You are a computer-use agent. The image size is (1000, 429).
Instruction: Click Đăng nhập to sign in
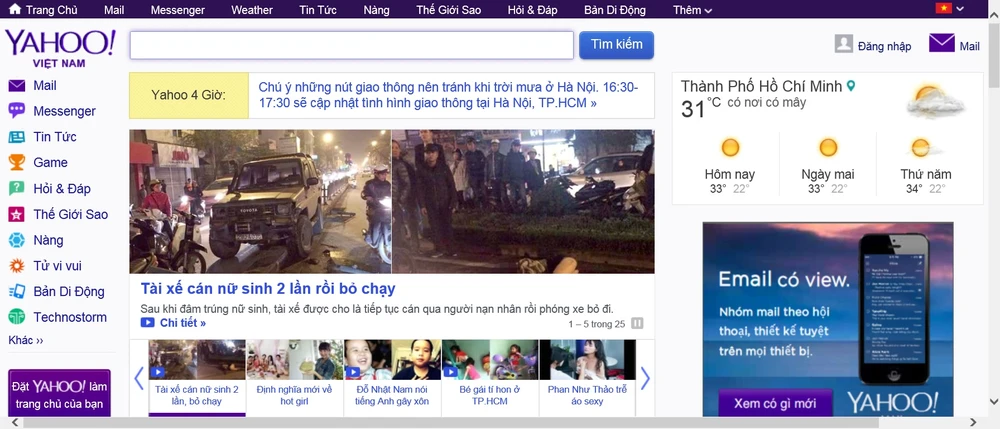(873, 46)
